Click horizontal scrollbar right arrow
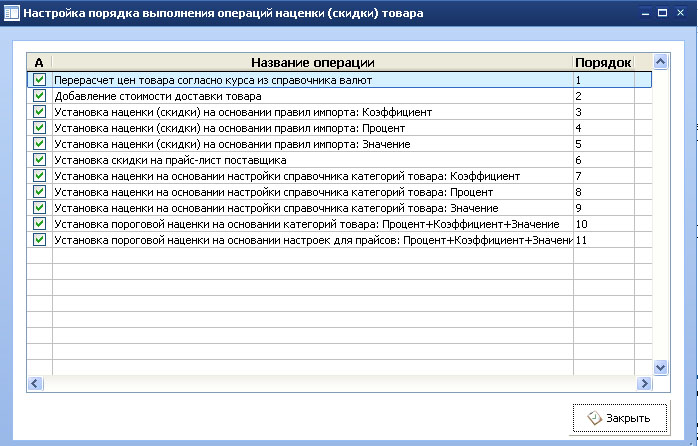The image size is (698, 446). (x=644, y=383)
